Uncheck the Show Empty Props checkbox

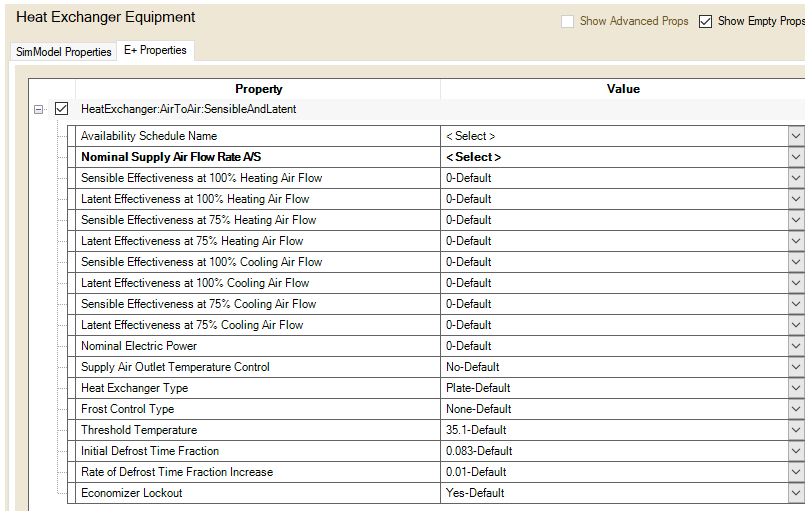(x=706, y=21)
